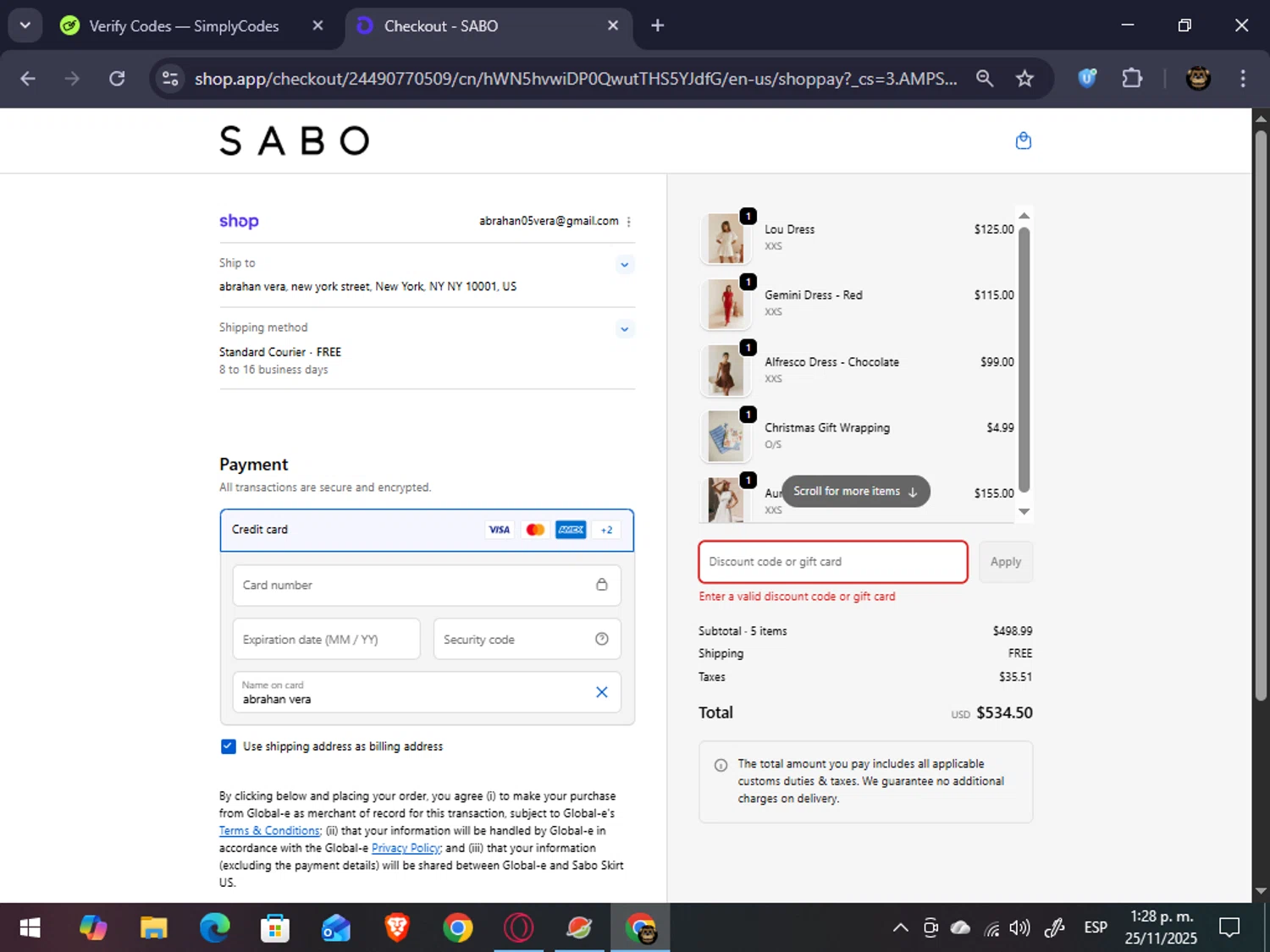Select the American Express logo
This screenshot has width=1270, height=952.
[571, 530]
